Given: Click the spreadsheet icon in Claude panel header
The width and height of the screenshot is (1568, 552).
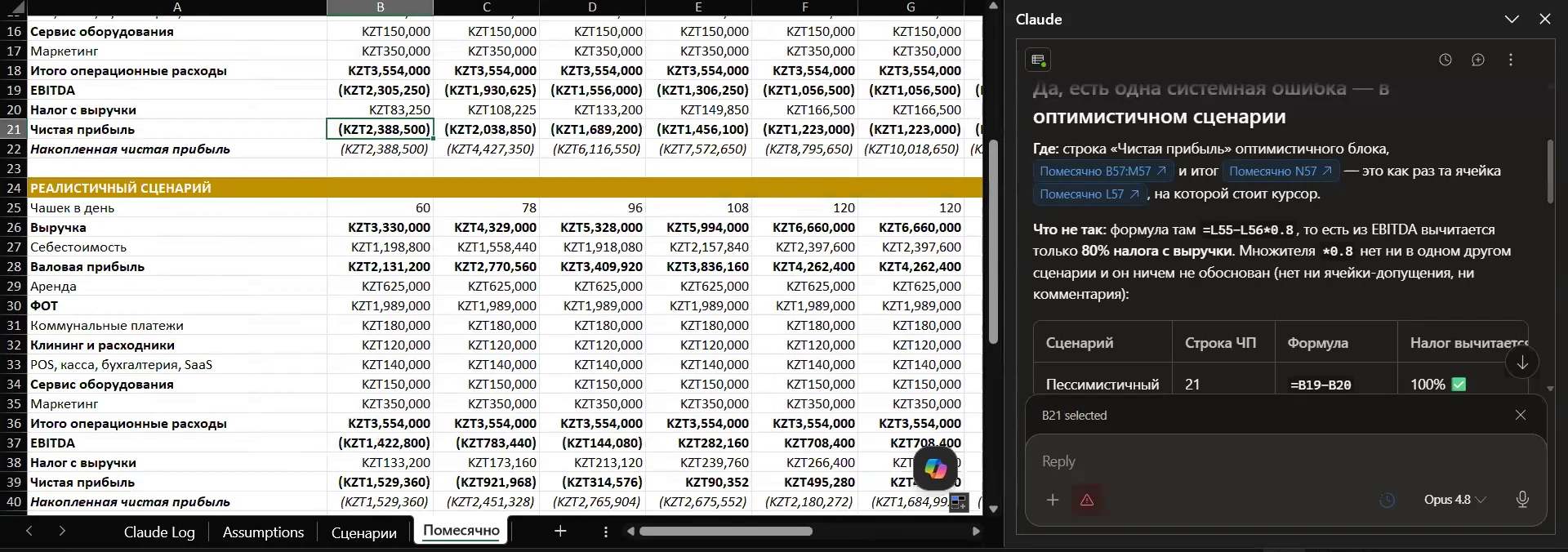Looking at the screenshot, I should click(x=1038, y=60).
